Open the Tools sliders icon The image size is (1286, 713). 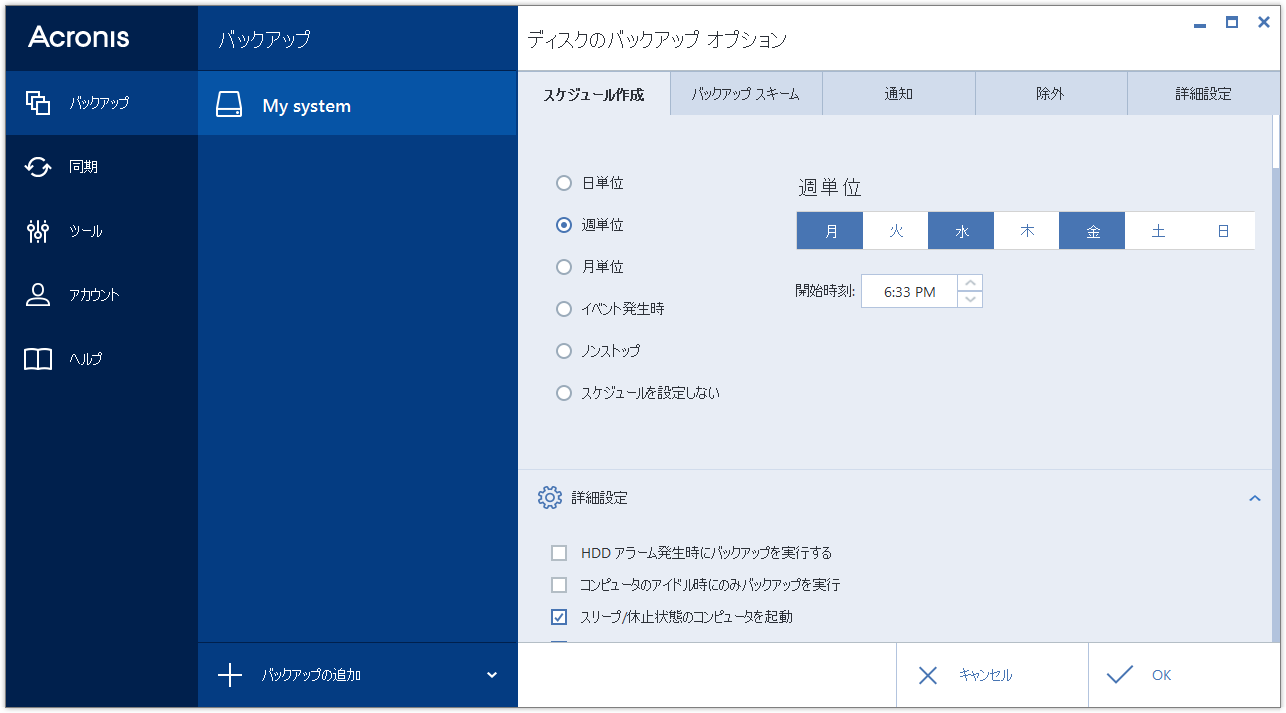[38, 231]
